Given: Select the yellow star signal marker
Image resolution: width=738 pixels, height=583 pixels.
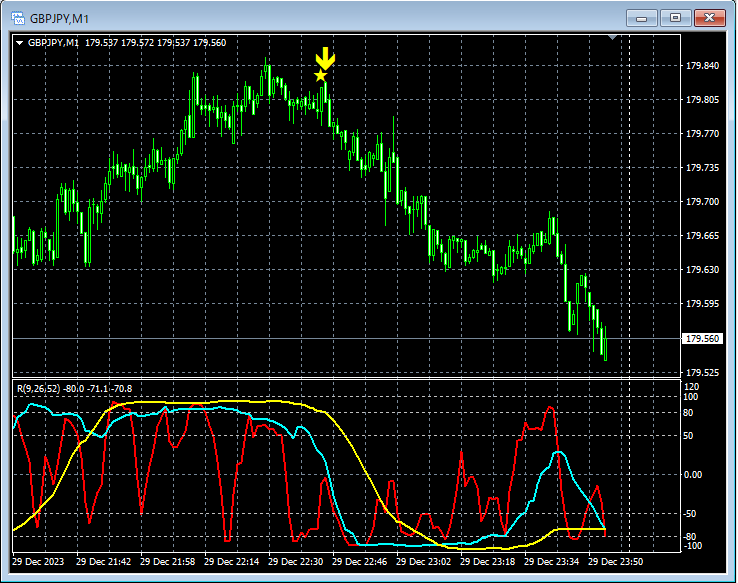Looking at the screenshot, I should 321,75.
